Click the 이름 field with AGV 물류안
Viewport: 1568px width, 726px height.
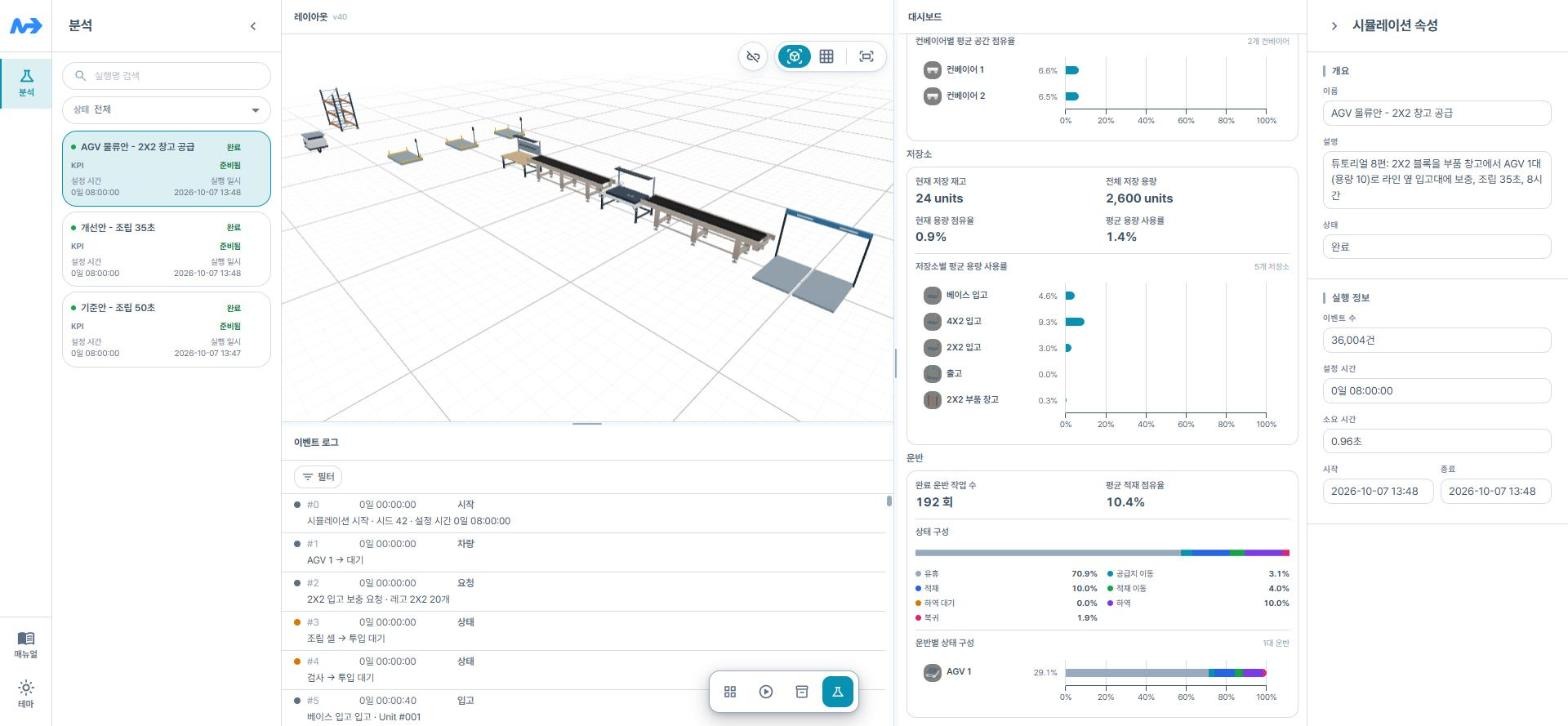click(x=1437, y=113)
